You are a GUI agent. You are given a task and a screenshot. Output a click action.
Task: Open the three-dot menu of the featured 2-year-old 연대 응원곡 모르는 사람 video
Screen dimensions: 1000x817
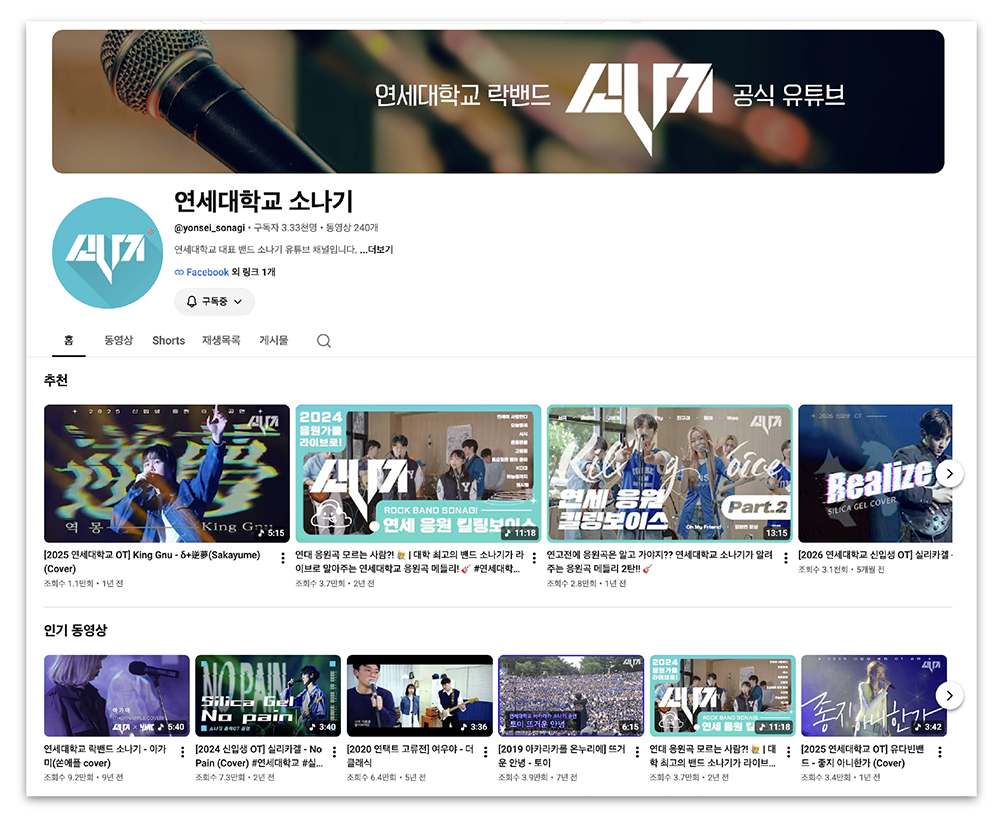(x=534, y=558)
